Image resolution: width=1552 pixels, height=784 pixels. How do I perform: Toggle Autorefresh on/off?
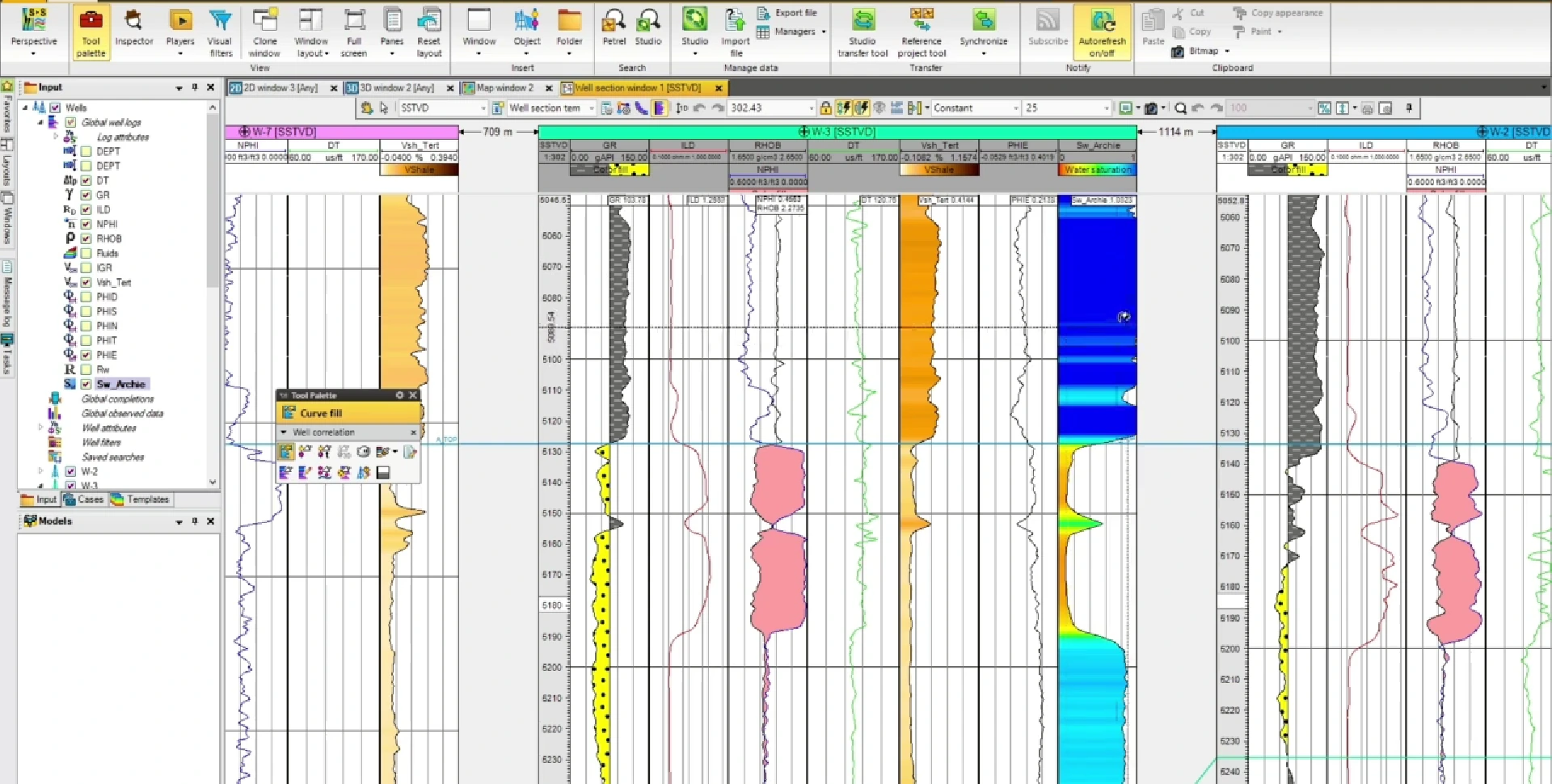coord(1102,32)
